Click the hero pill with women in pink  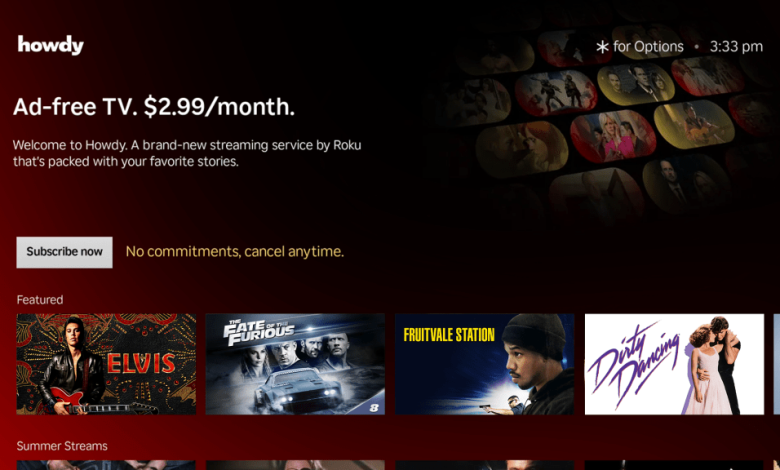[613, 136]
